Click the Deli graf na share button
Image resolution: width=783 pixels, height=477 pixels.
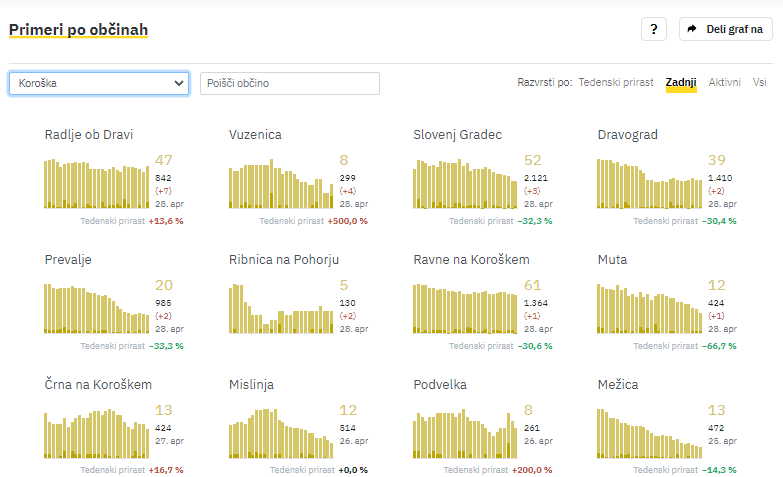coord(725,29)
